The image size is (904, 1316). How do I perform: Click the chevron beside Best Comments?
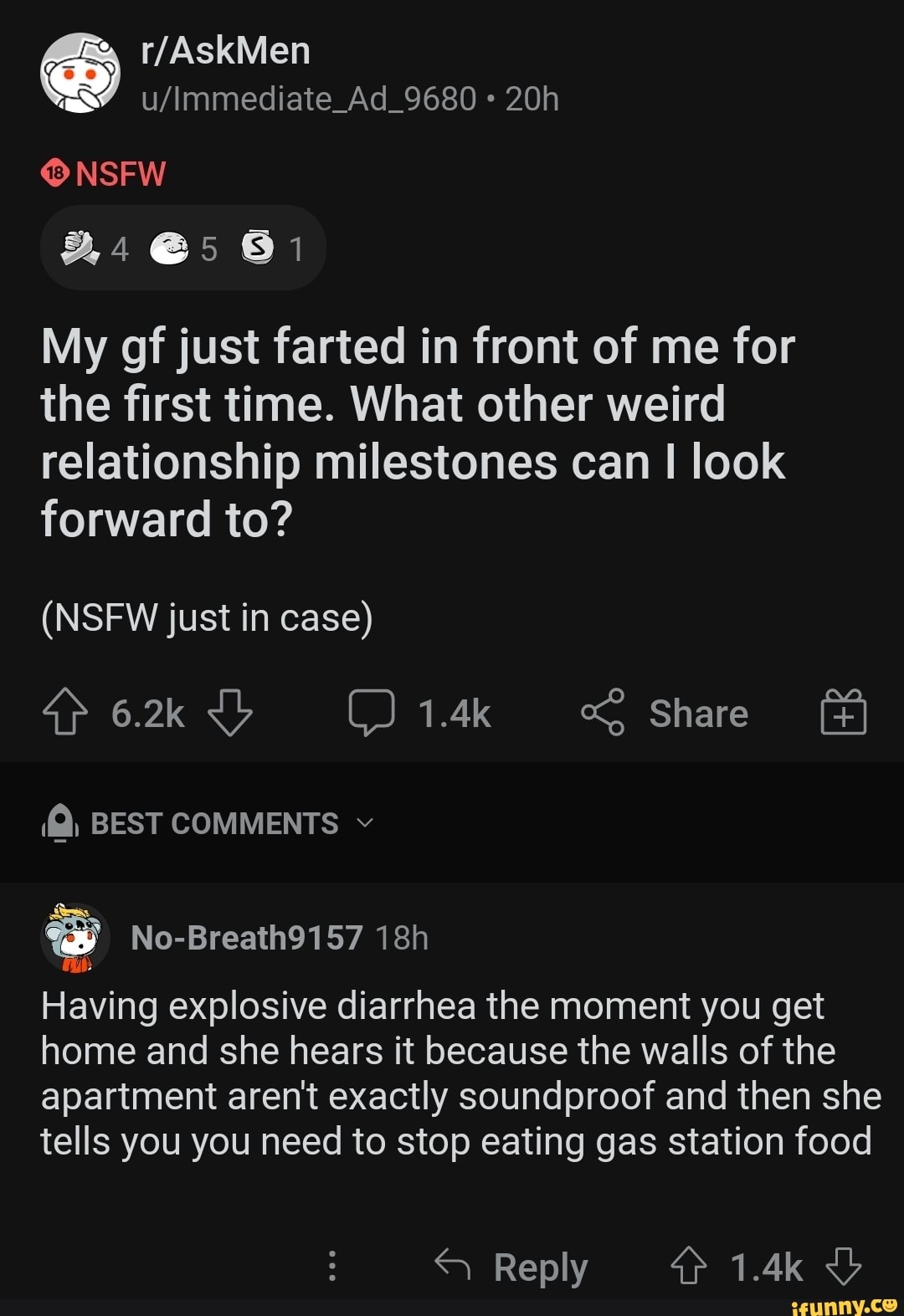(365, 823)
